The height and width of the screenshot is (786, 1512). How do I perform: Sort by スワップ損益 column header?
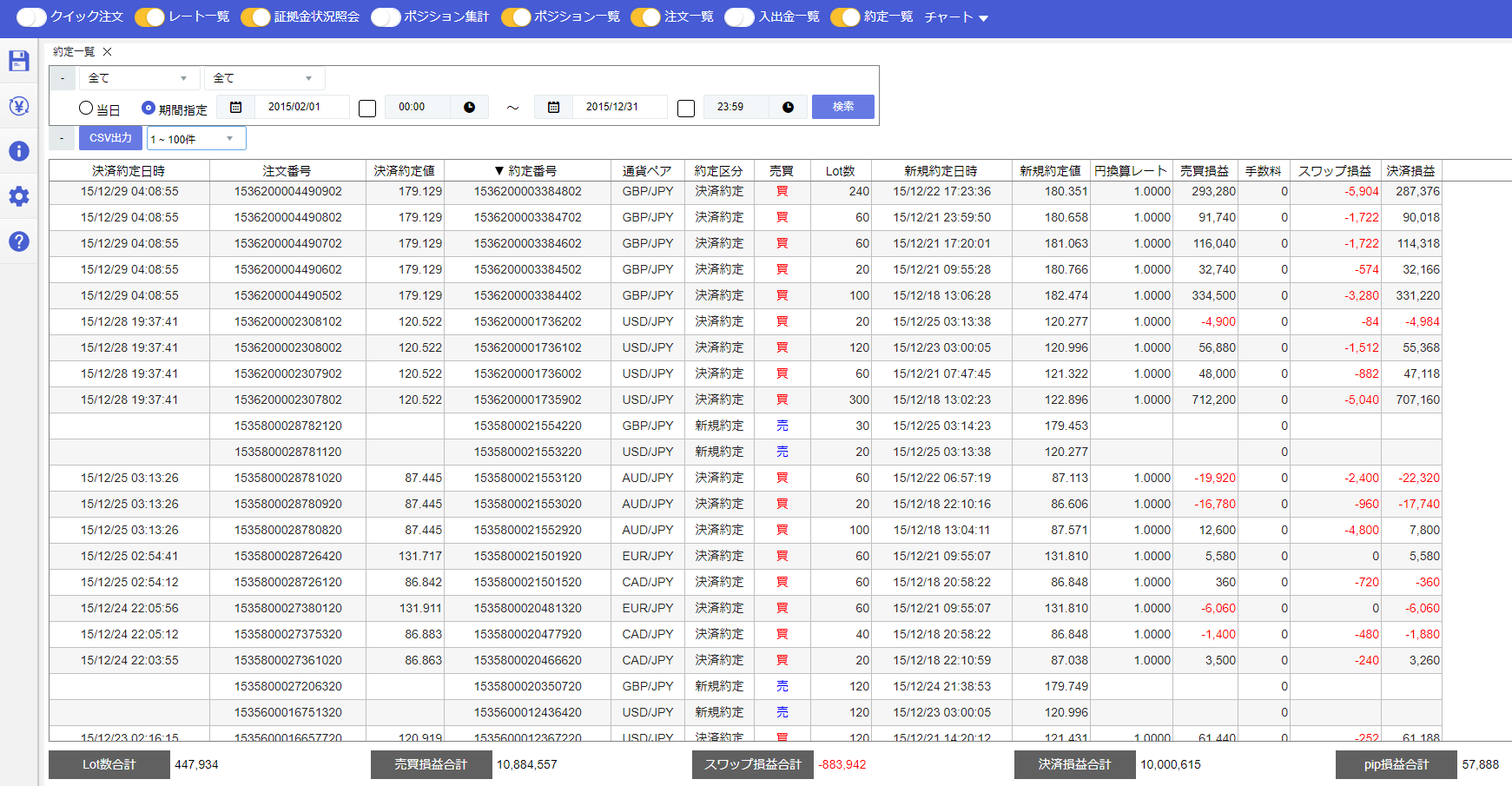(1336, 171)
